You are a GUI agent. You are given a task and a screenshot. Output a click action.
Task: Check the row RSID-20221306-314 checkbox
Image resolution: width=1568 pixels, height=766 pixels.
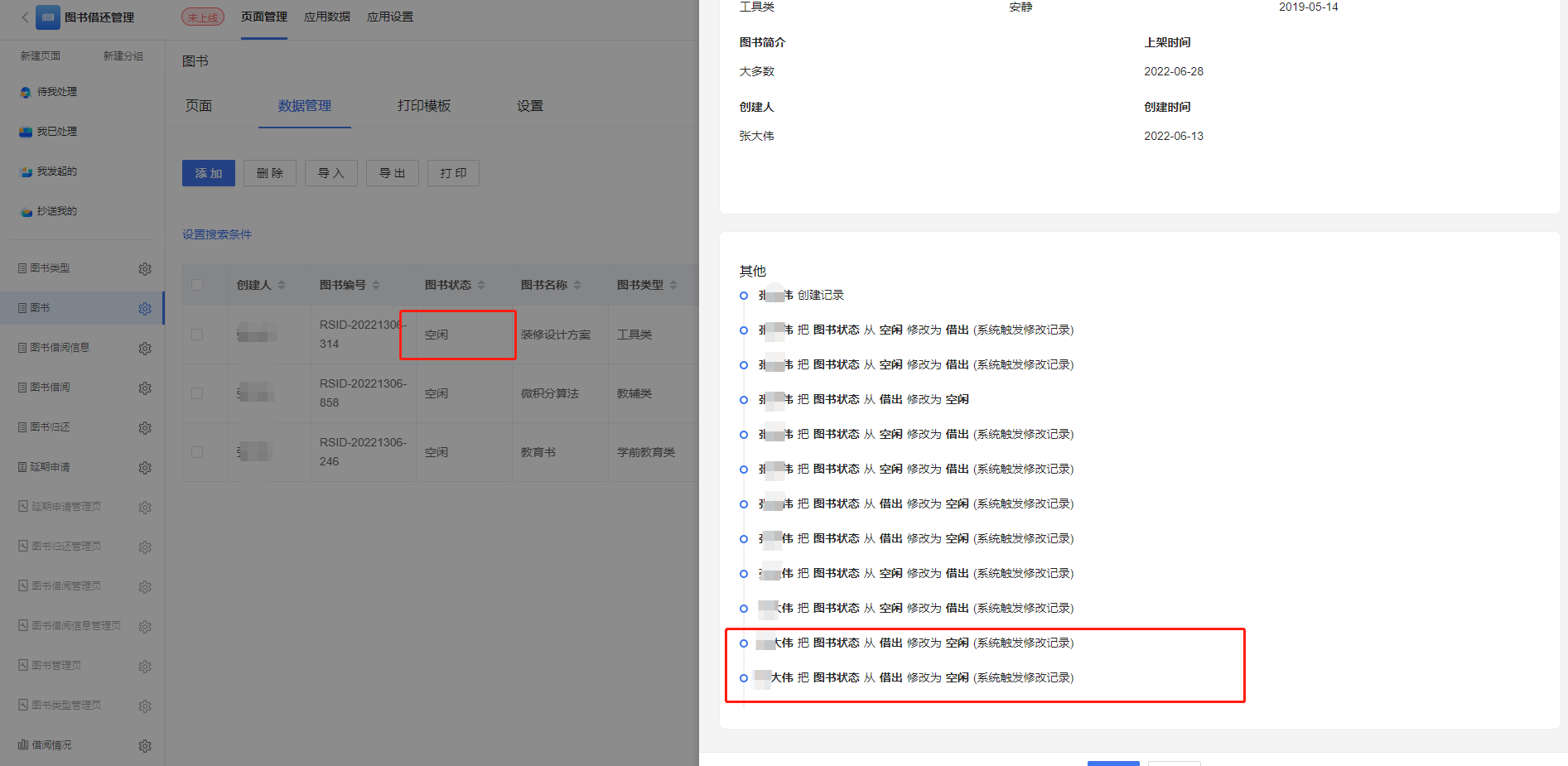coord(197,335)
